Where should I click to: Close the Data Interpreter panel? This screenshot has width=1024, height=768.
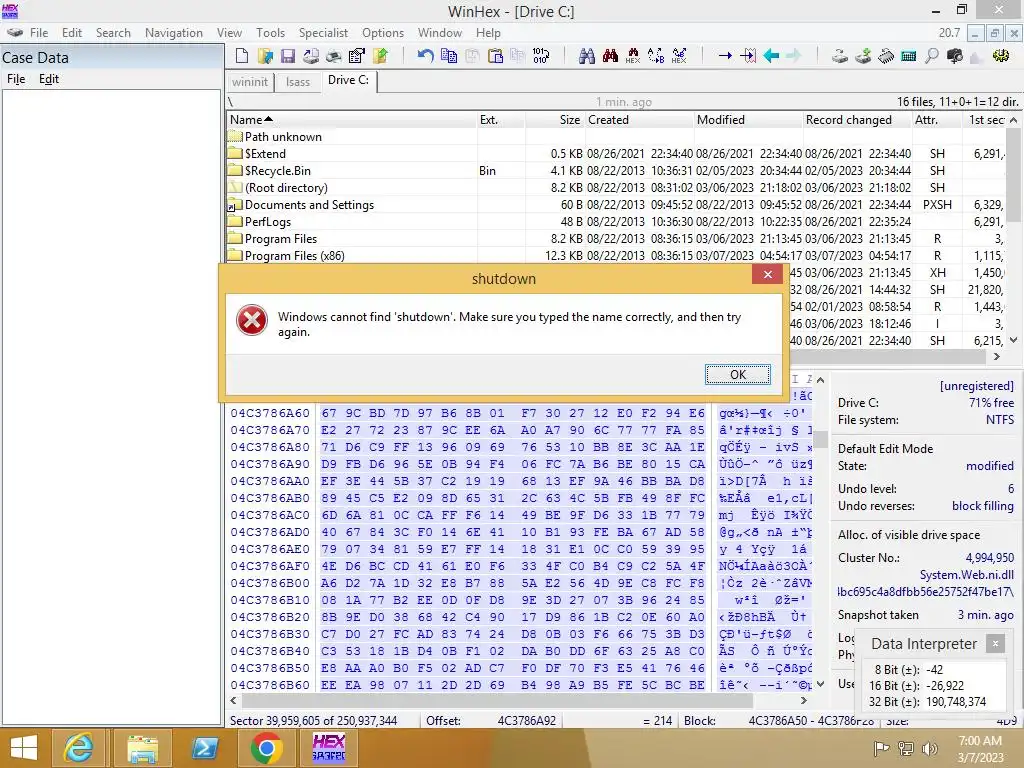tap(995, 644)
